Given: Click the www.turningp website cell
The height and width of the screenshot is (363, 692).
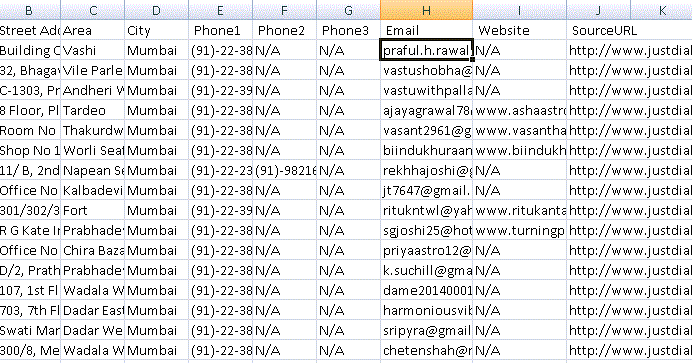Looking at the screenshot, I should 519,230.
